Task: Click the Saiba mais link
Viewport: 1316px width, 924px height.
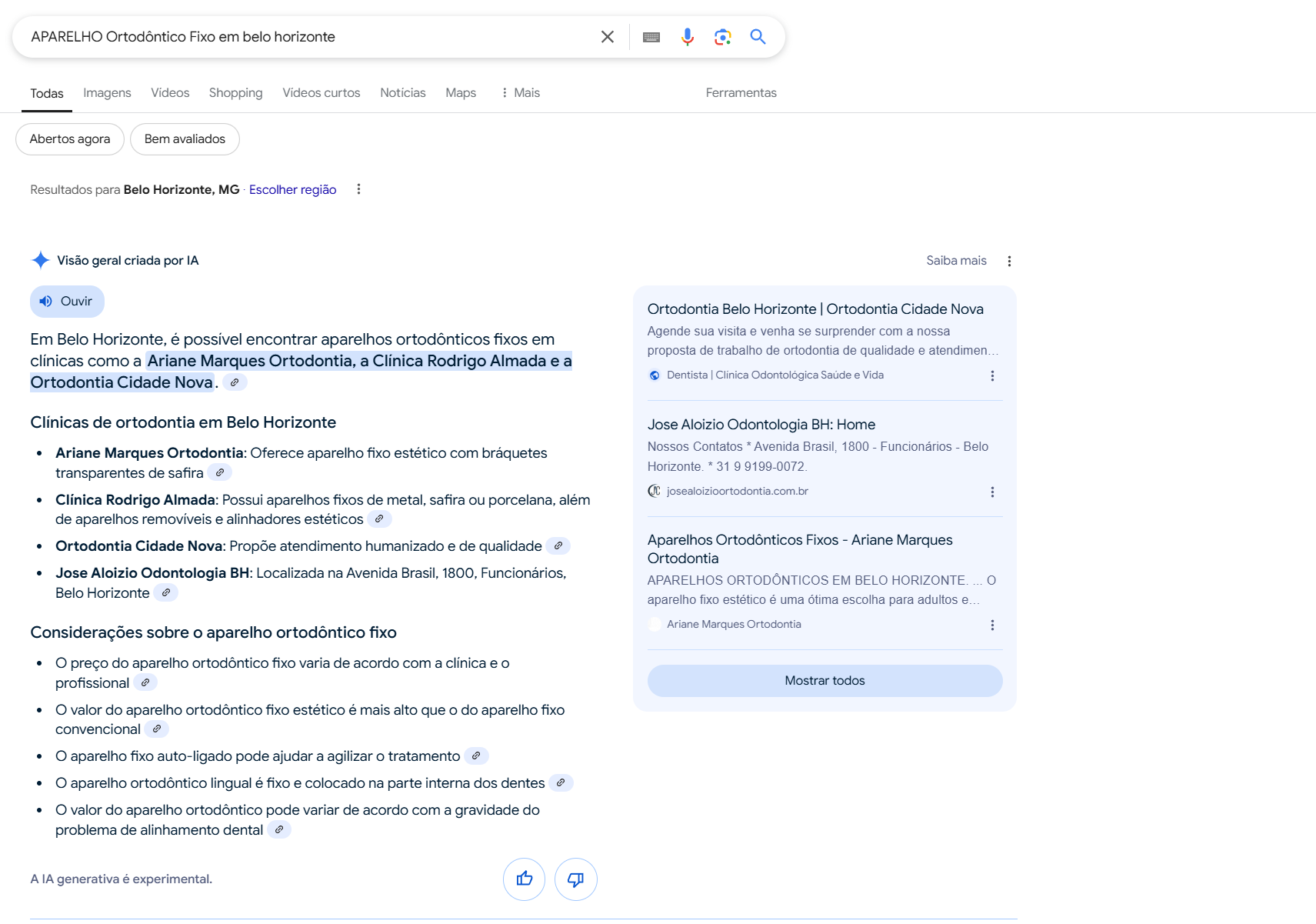Action: click(956, 261)
